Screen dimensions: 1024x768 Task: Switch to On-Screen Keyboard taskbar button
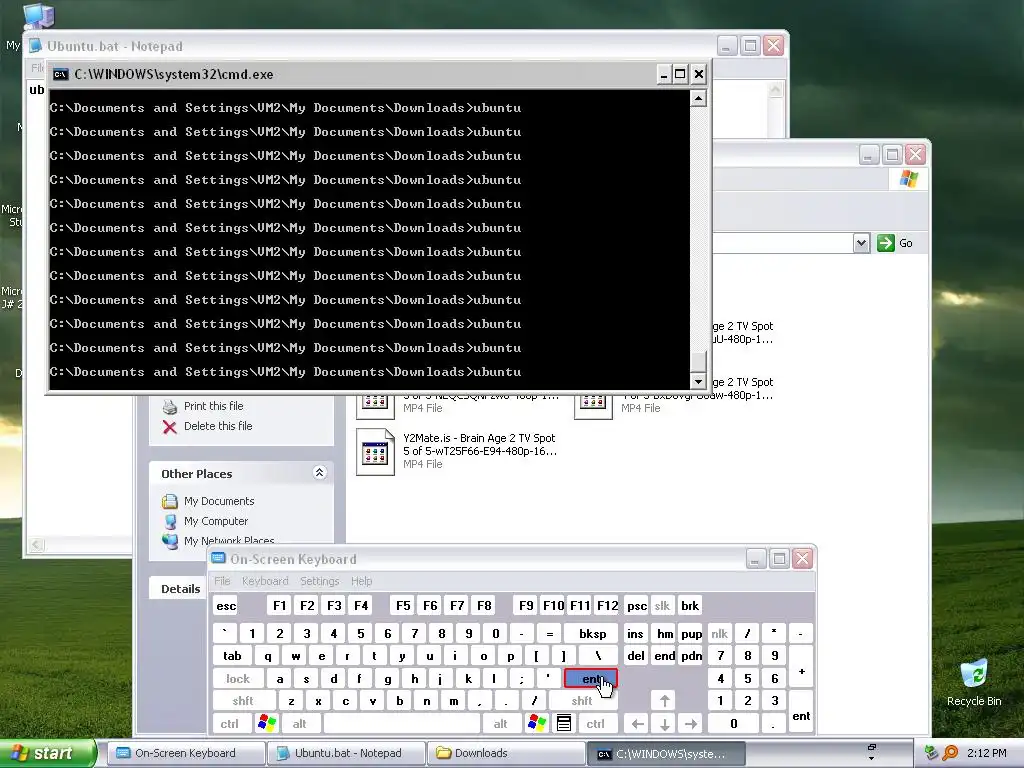pos(185,753)
